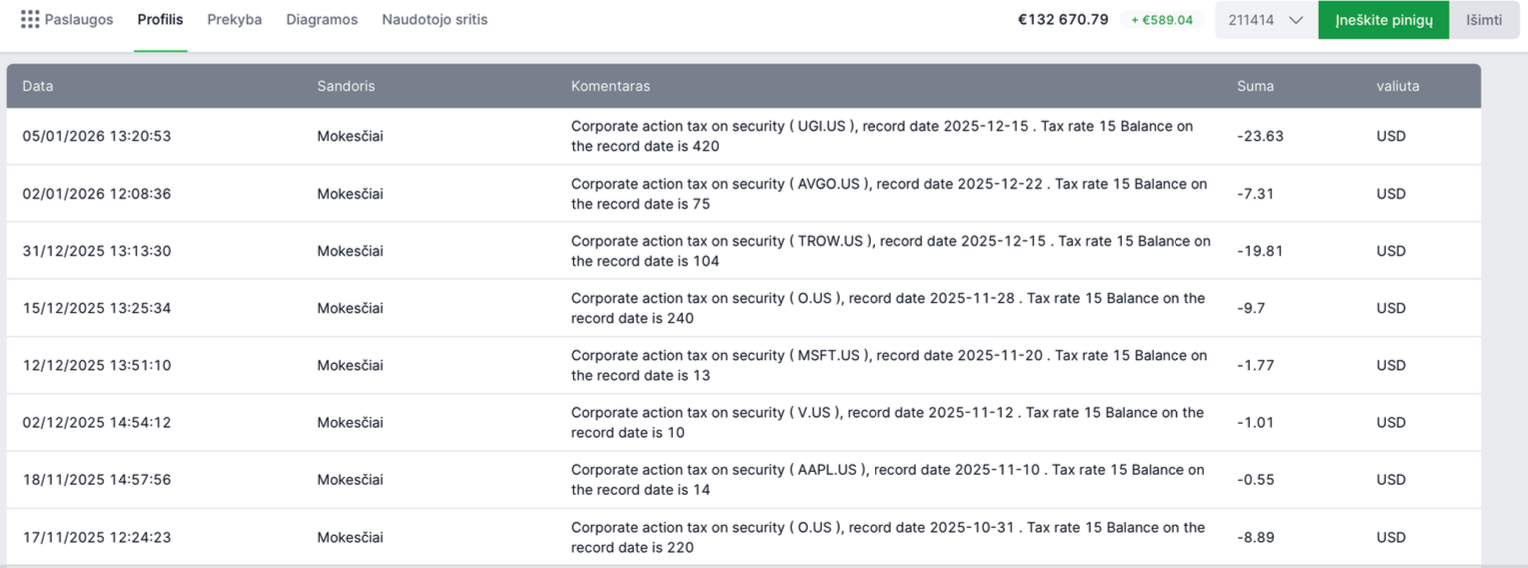This screenshot has width=1528, height=568.
Task: Open the Paslaugos grid menu icon
Action: tap(30, 19)
